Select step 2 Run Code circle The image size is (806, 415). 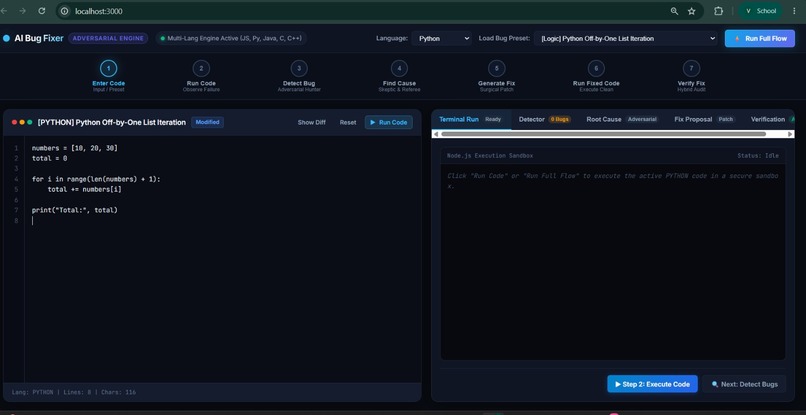pyautogui.click(x=201, y=68)
